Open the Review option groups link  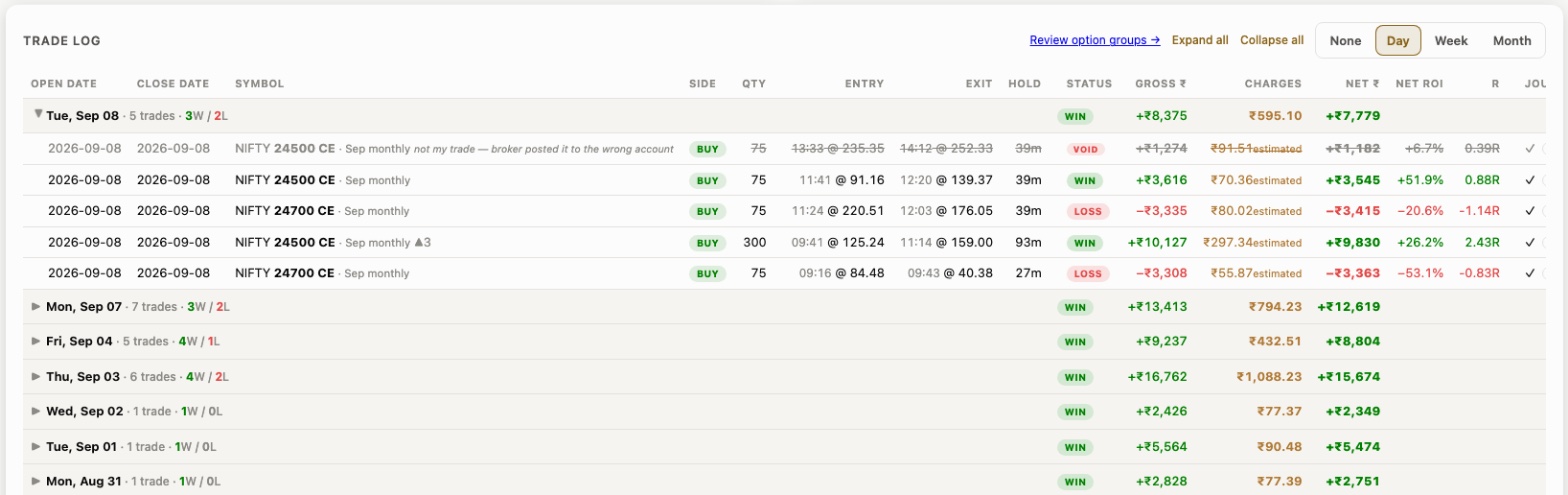click(1094, 40)
